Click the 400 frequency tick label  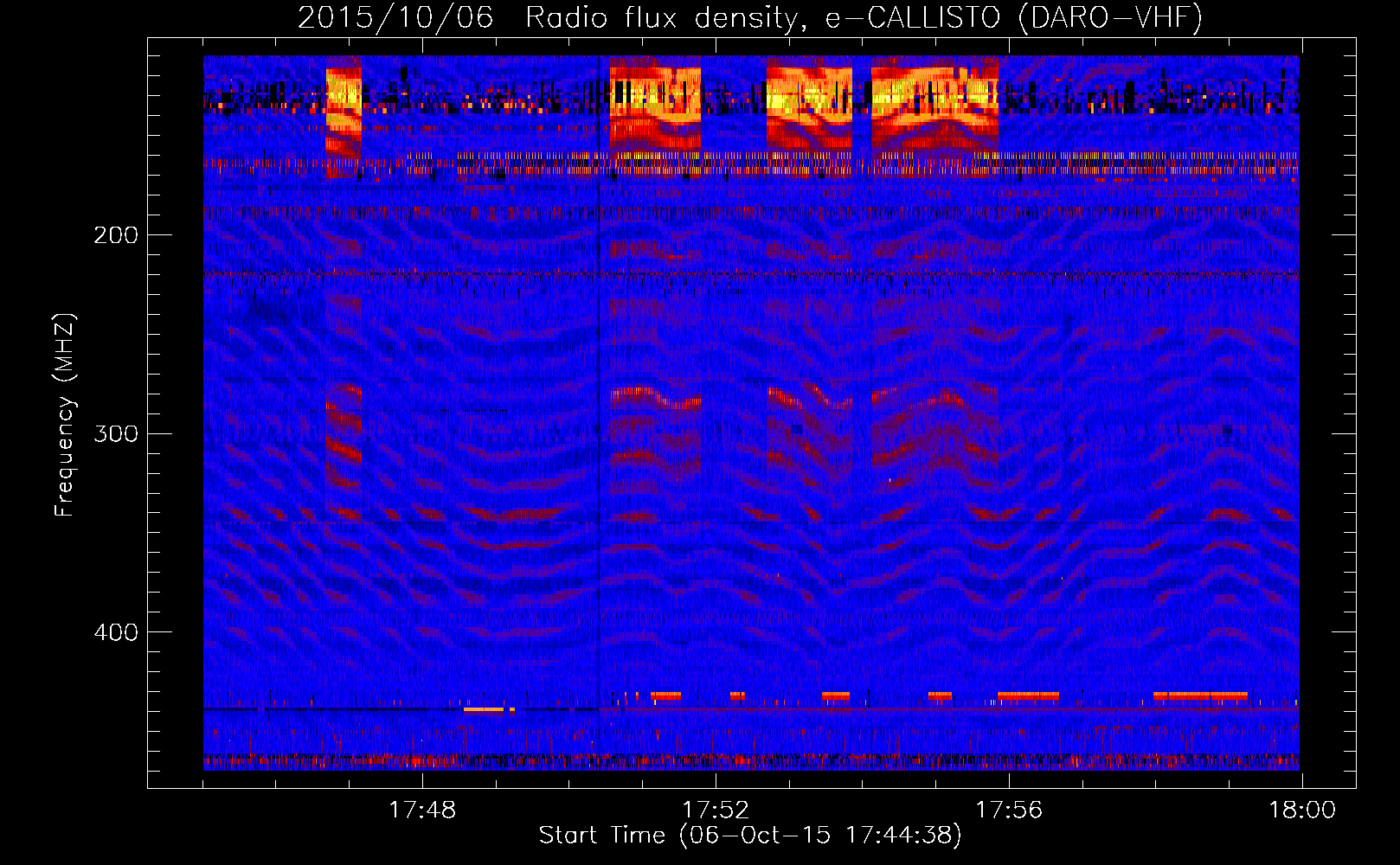coord(116,632)
